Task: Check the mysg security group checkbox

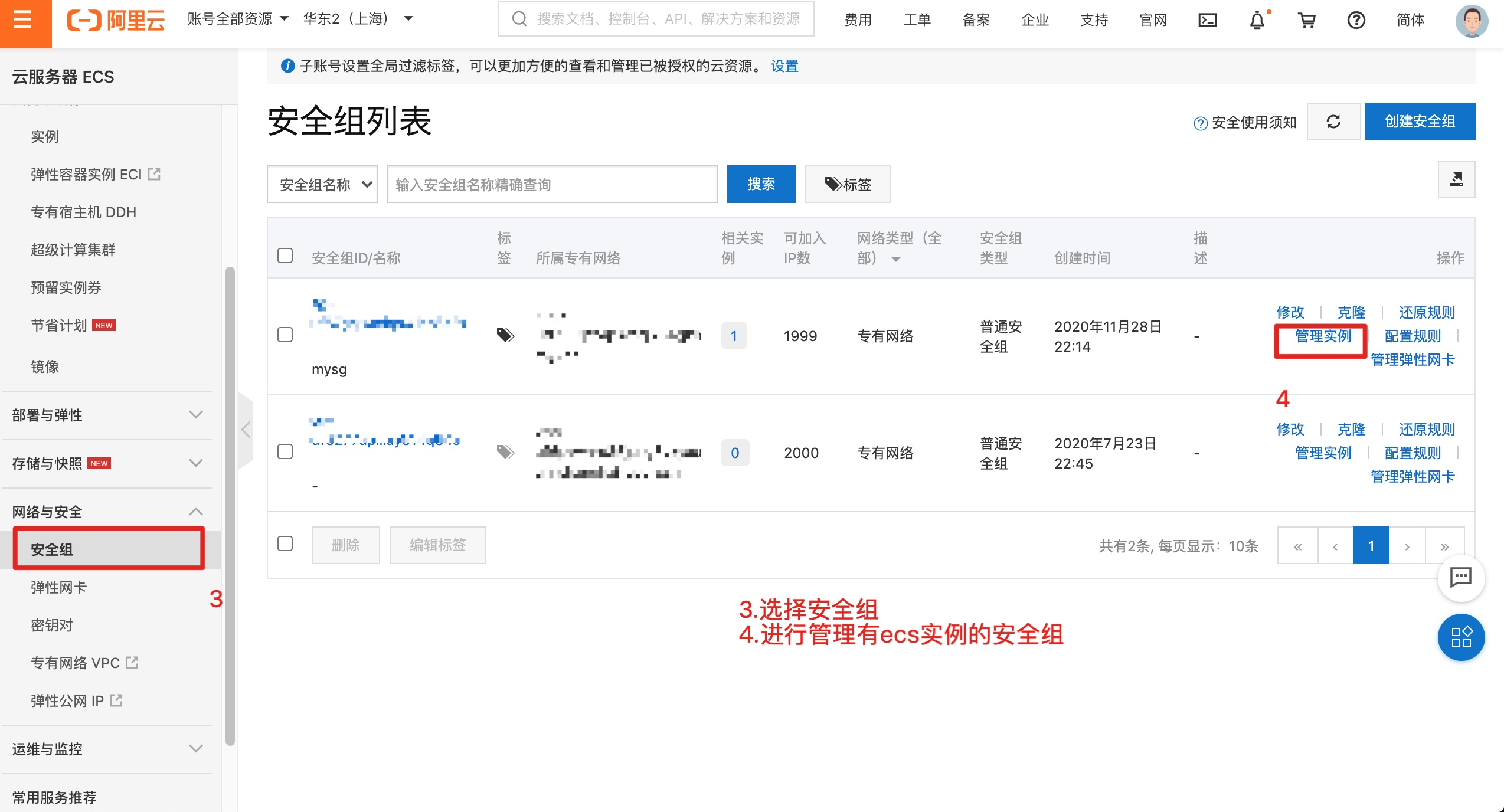Action: [285, 335]
